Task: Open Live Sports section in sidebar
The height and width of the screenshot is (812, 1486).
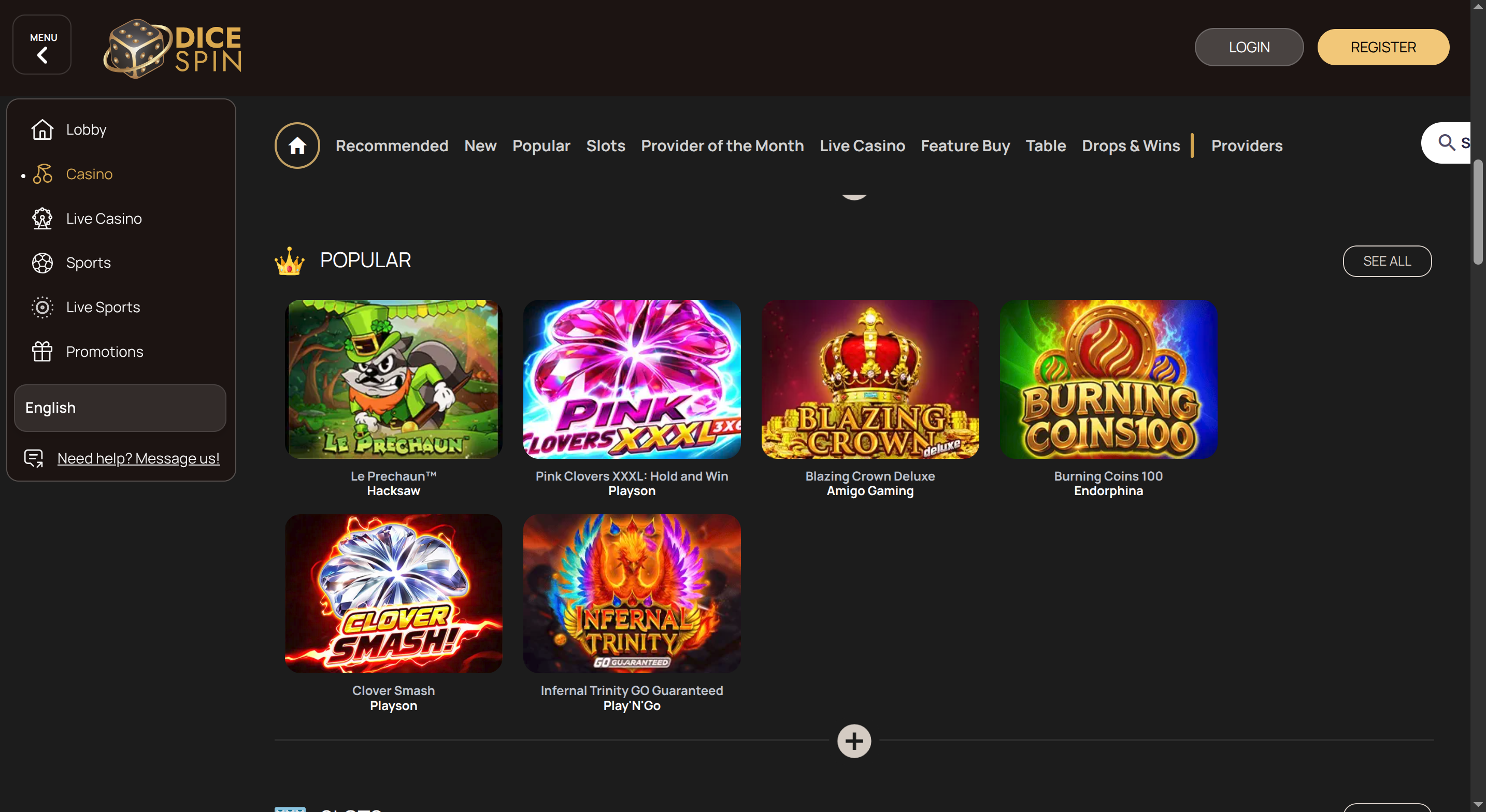Action: pyautogui.click(x=103, y=308)
